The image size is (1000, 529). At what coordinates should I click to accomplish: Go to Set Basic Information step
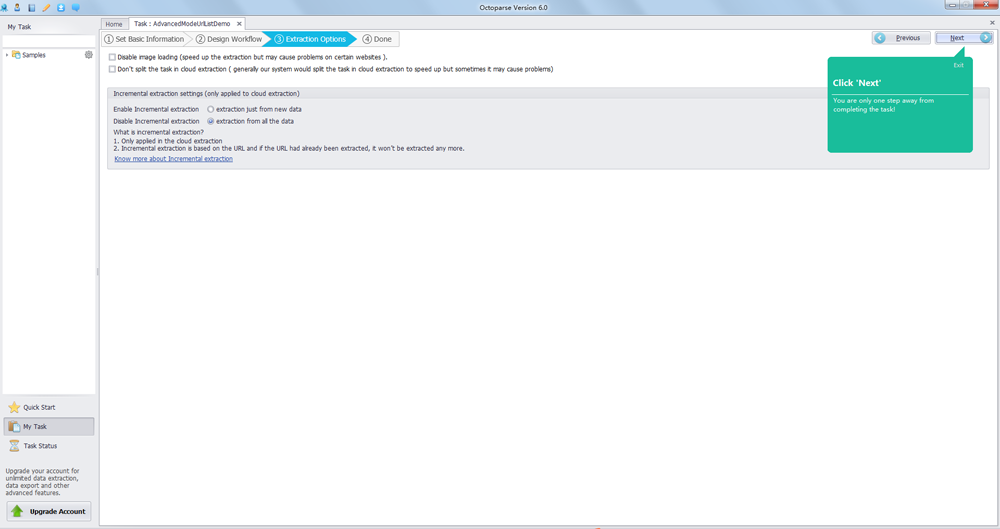coord(145,39)
